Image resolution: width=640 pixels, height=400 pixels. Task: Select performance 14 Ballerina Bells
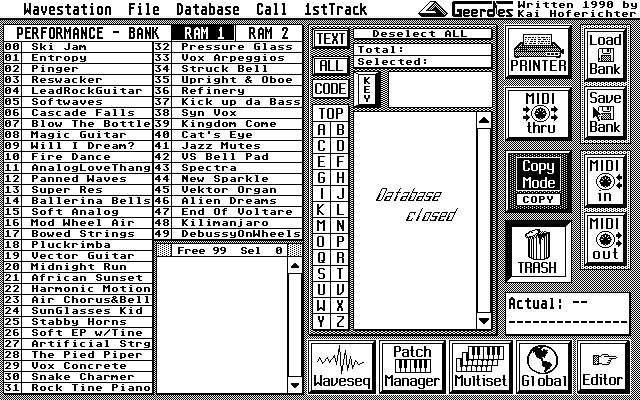(x=78, y=201)
